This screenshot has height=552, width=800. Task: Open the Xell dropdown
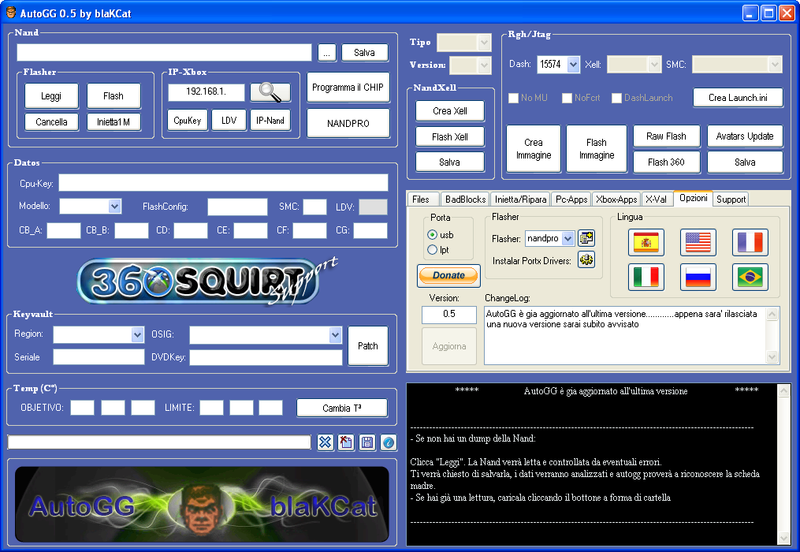click(x=655, y=64)
